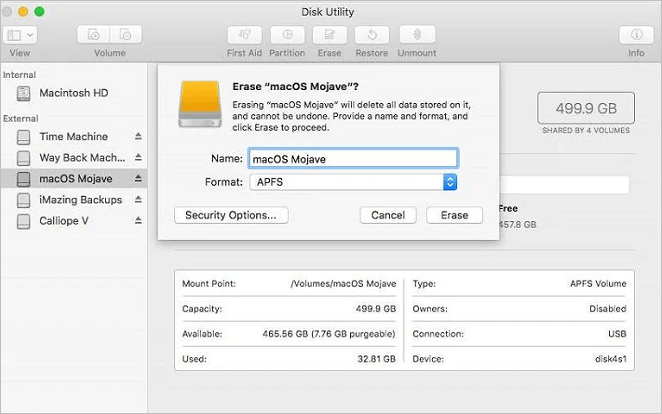This screenshot has width=662, height=414.
Task: Click the Used value 32.81 GB
Action: click(x=377, y=359)
